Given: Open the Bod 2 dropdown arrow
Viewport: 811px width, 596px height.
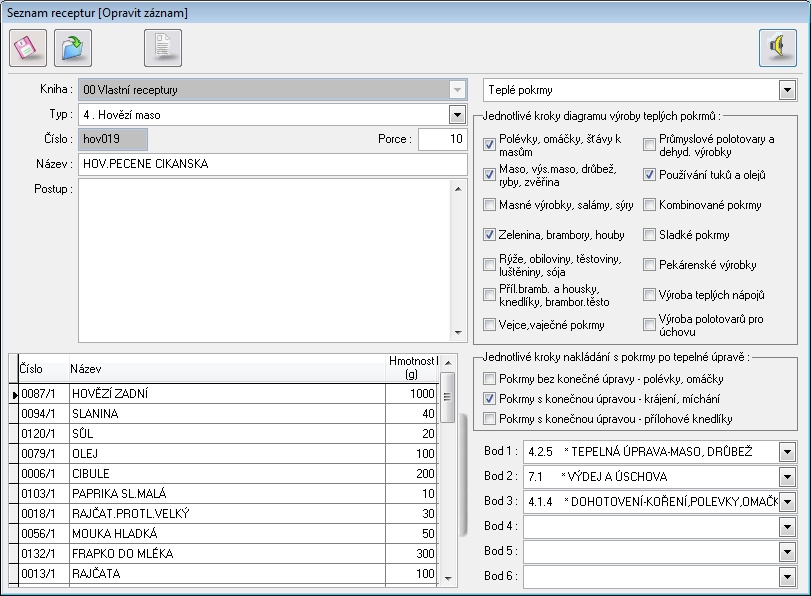Looking at the screenshot, I should pos(787,477).
